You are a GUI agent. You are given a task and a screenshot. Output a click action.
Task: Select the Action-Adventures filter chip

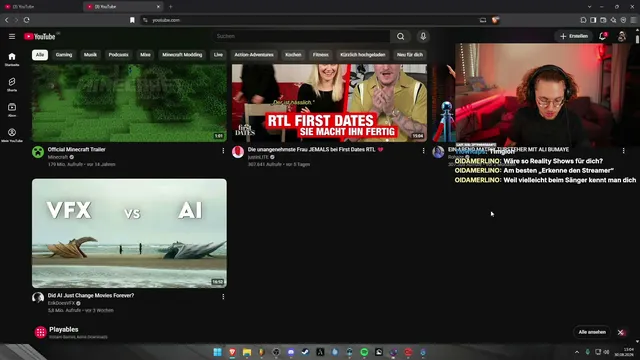coord(254,55)
